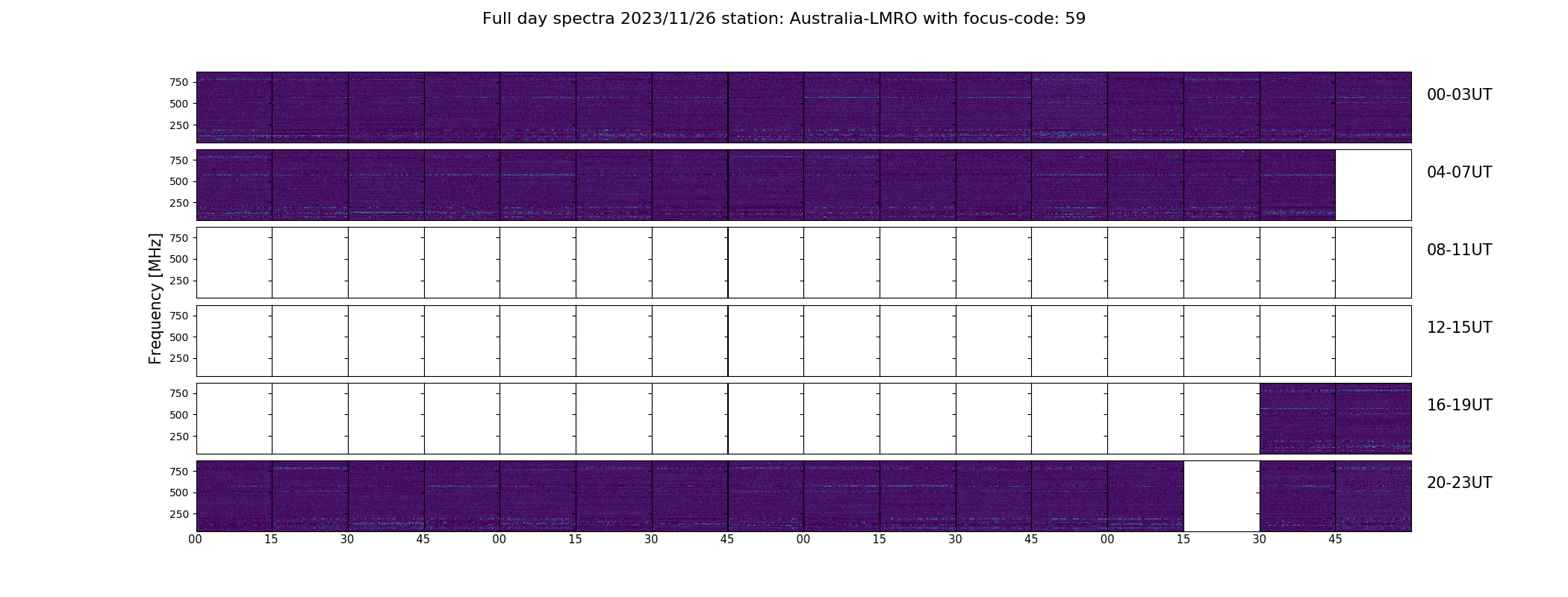1568x597 pixels.
Task: Select the '12-15UT' row label
Action: (x=1459, y=328)
